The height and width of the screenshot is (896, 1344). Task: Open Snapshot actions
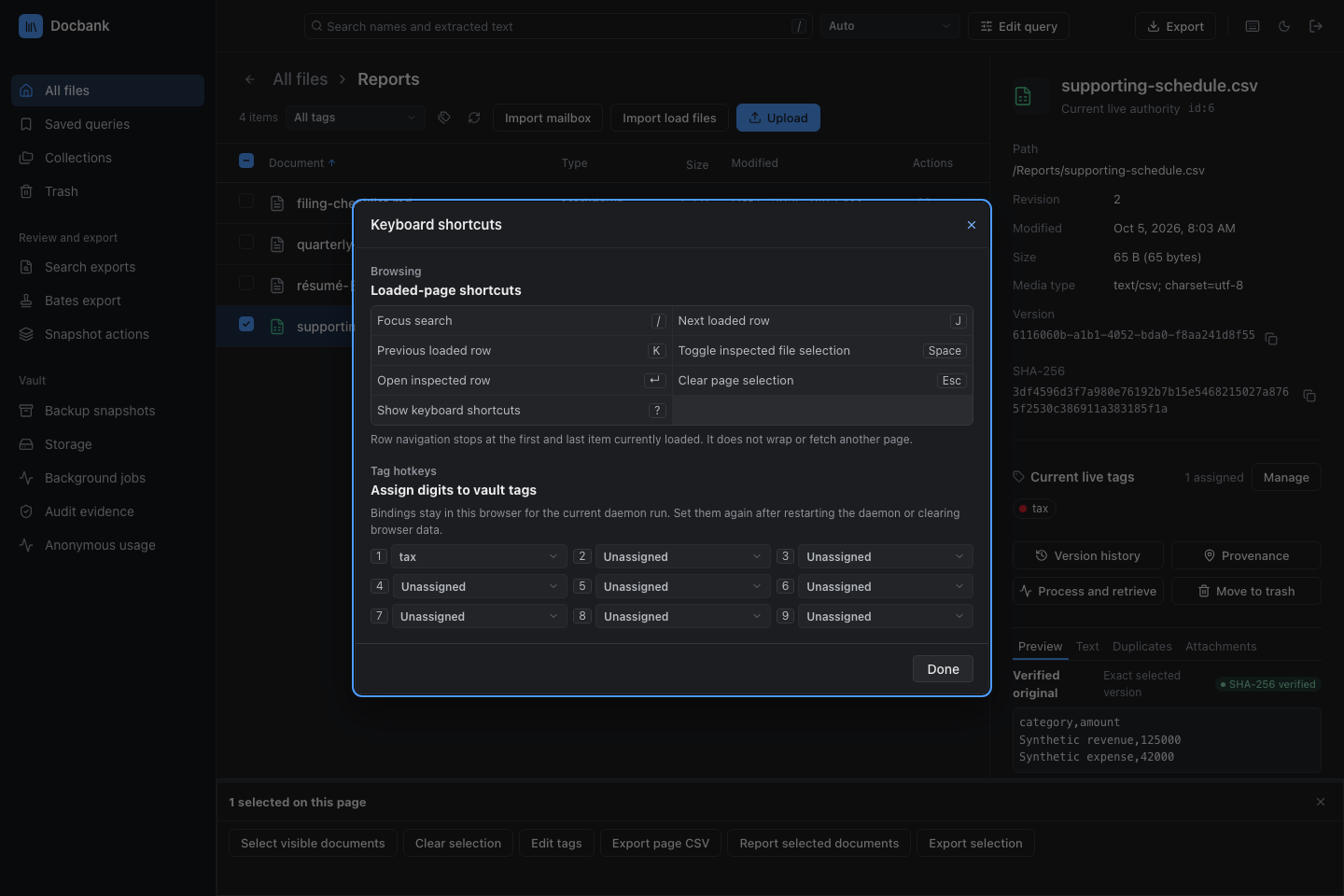point(107,334)
